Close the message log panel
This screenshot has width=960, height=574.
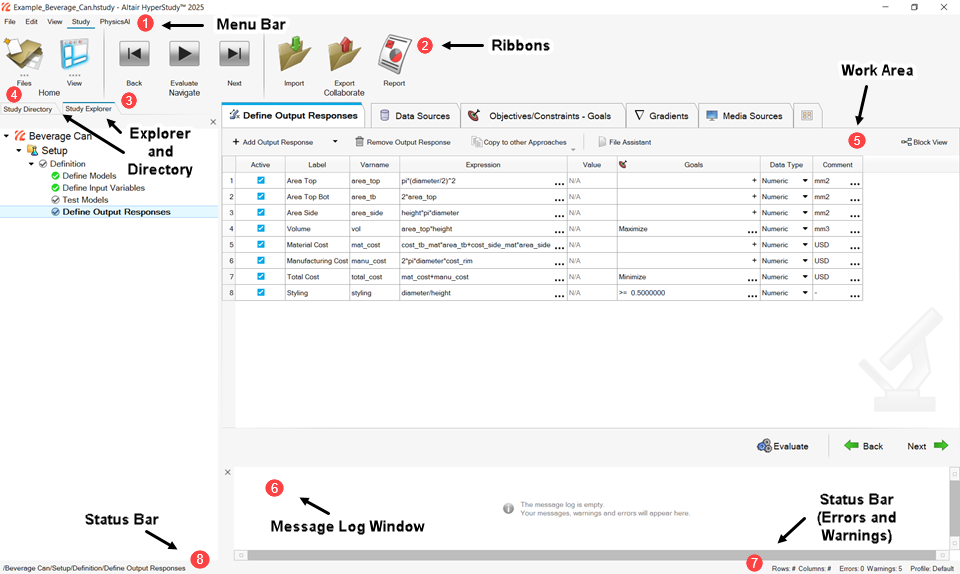228,472
